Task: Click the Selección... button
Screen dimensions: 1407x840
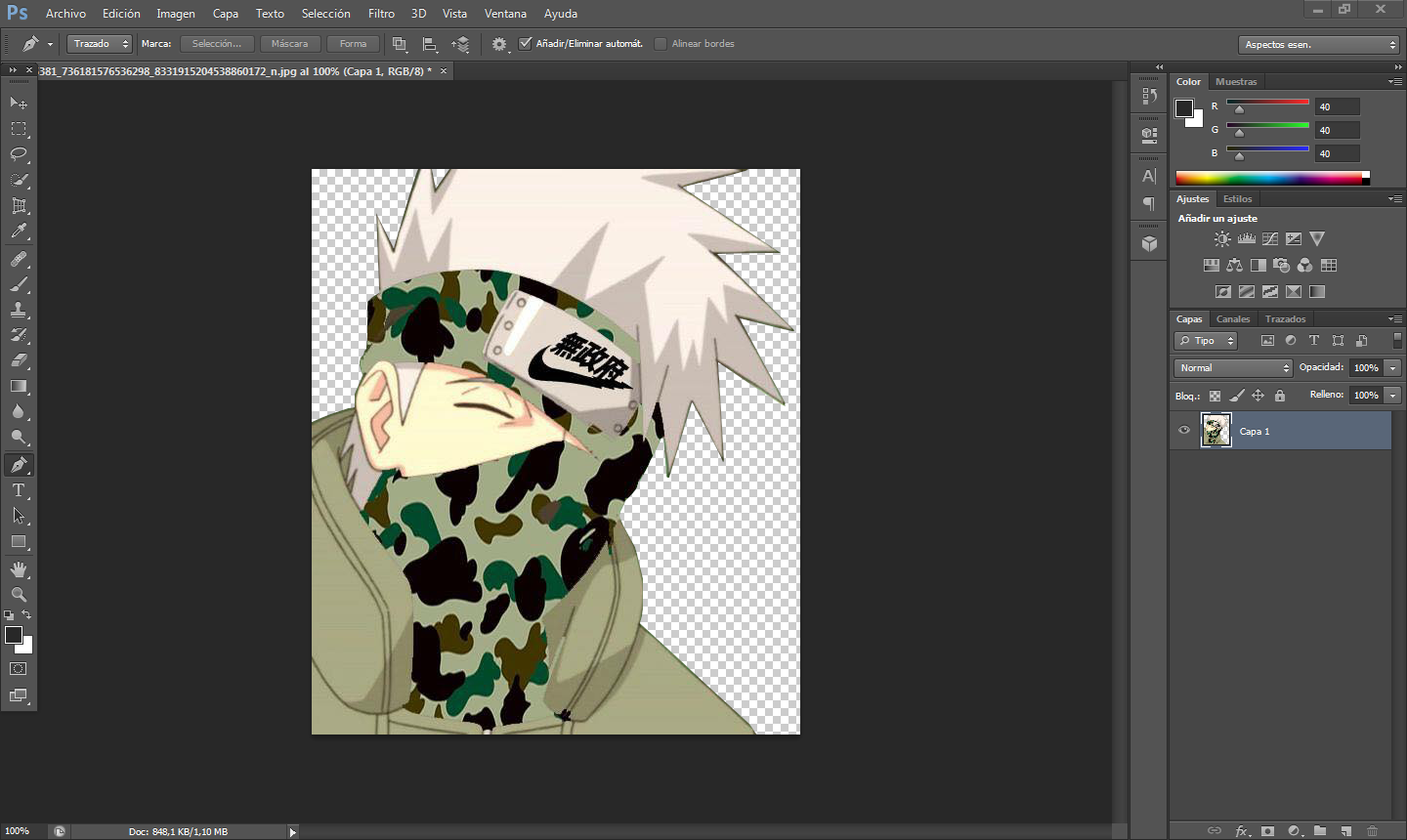Action: 217,44
